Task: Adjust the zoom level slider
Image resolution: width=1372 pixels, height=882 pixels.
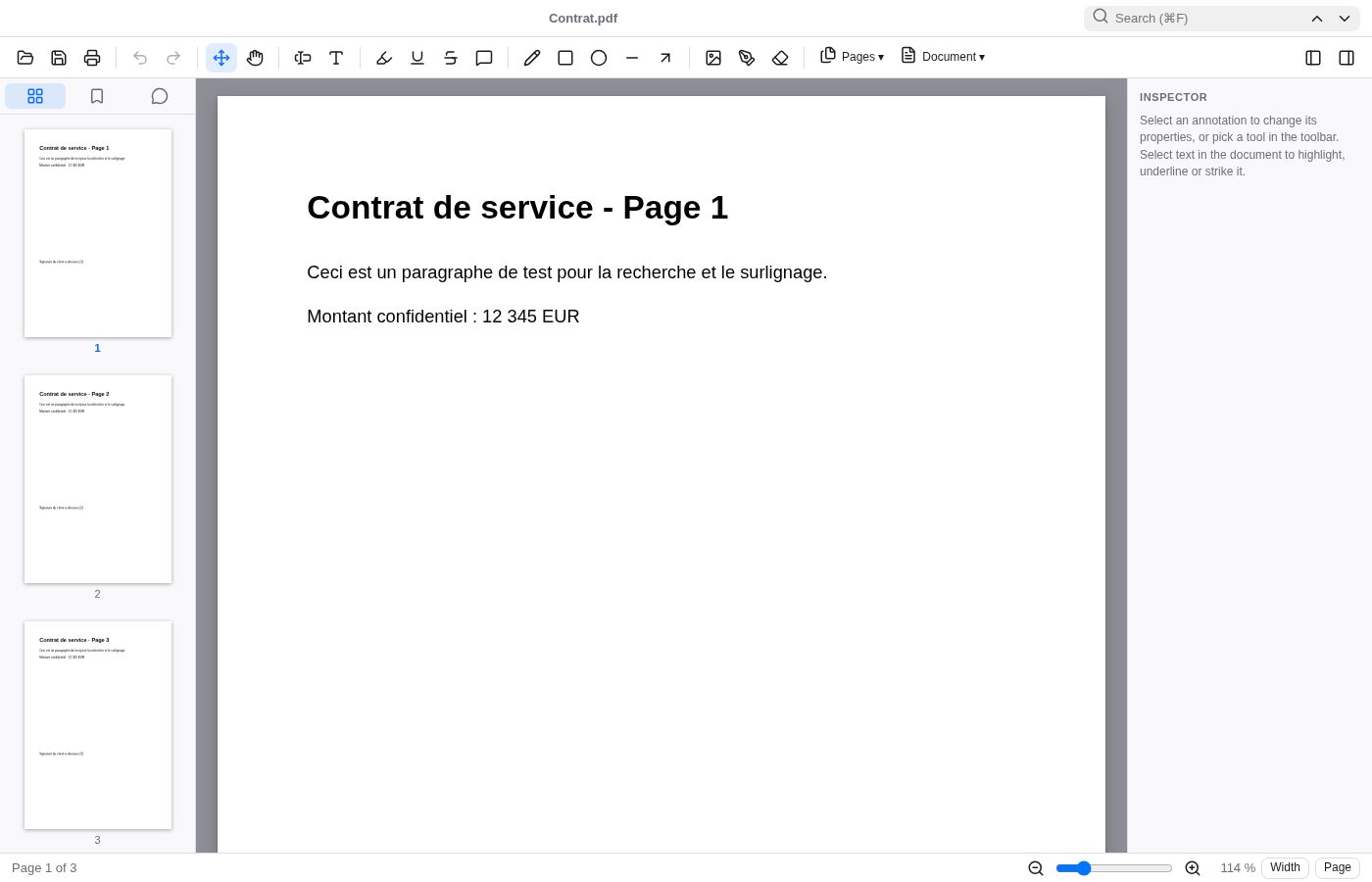Action: (x=1114, y=868)
